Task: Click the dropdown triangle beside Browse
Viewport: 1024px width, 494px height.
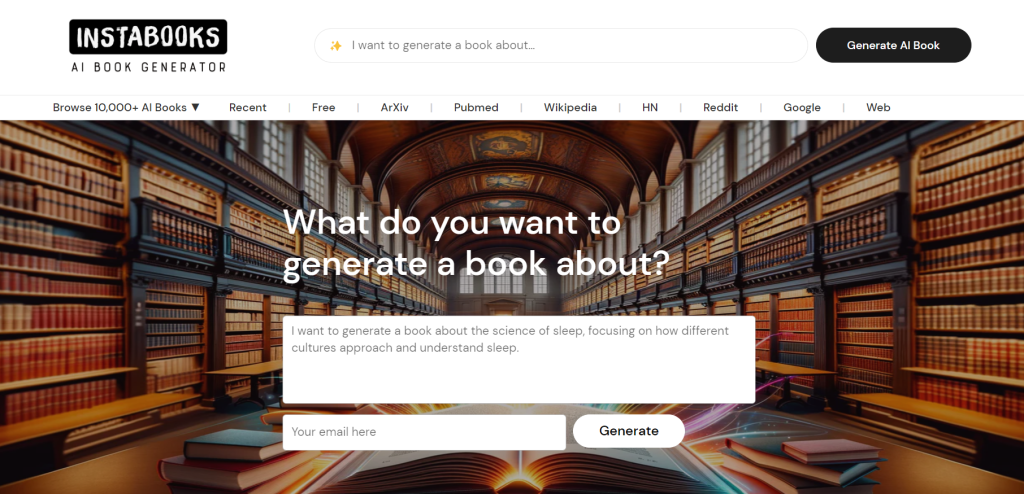Action: pyautogui.click(x=195, y=108)
